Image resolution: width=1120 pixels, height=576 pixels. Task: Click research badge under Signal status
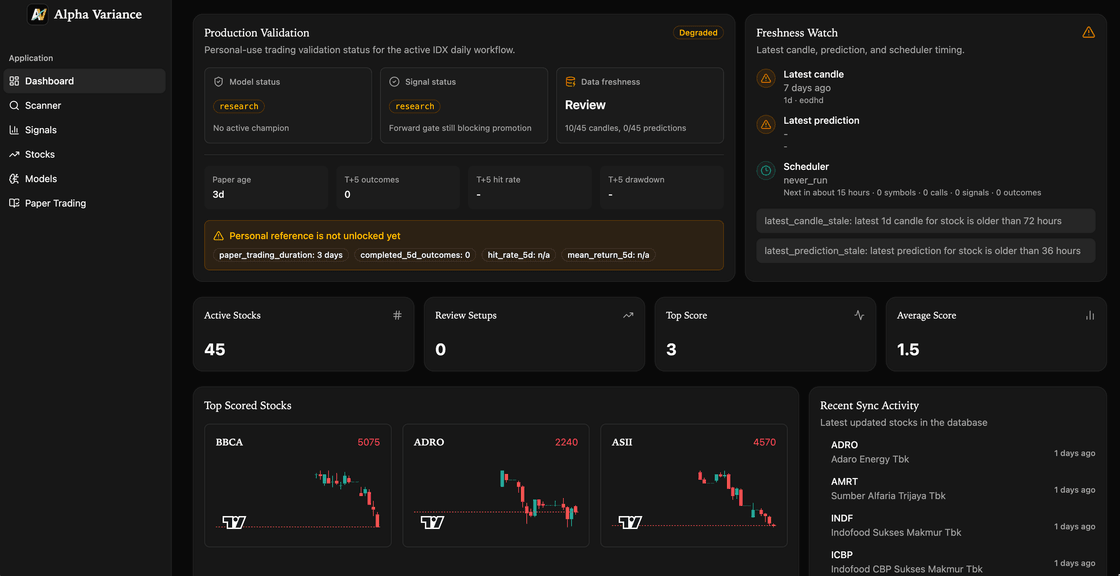[x=414, y=106]
